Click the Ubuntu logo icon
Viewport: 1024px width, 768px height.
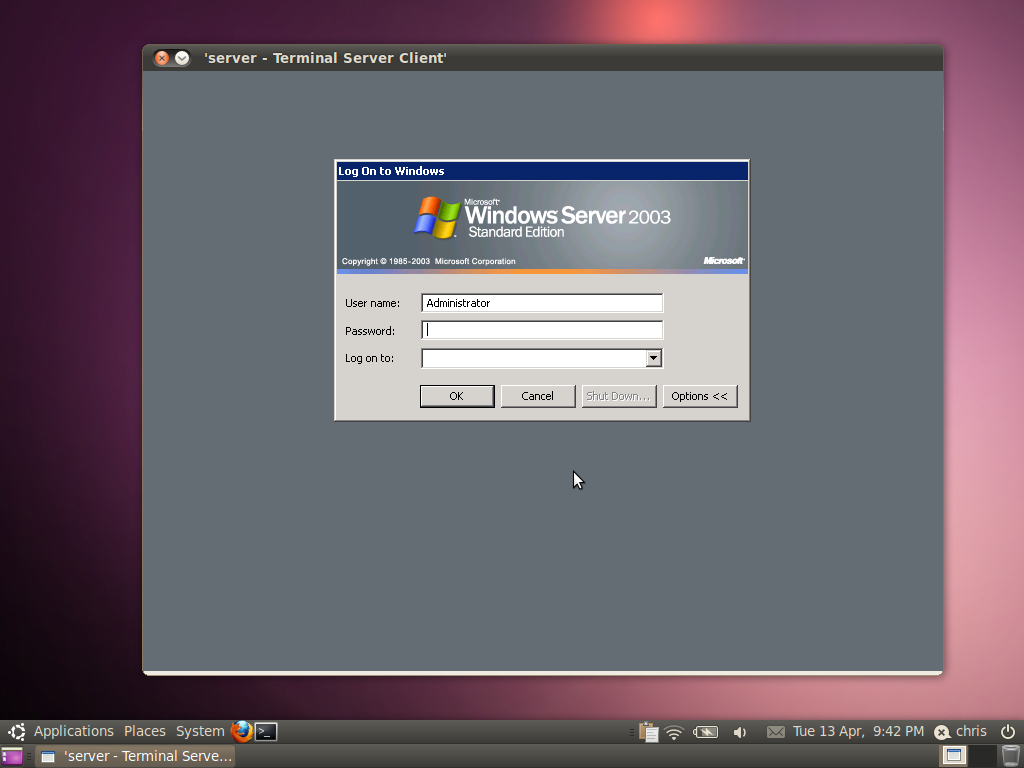click(x=17, y=731)
